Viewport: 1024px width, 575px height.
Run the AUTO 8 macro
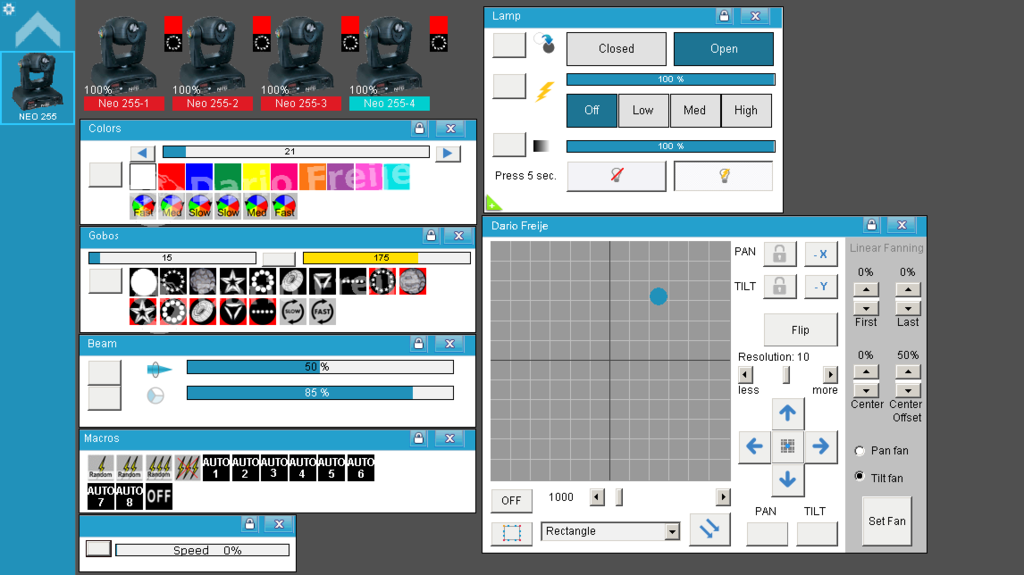(x=129, y=496)
